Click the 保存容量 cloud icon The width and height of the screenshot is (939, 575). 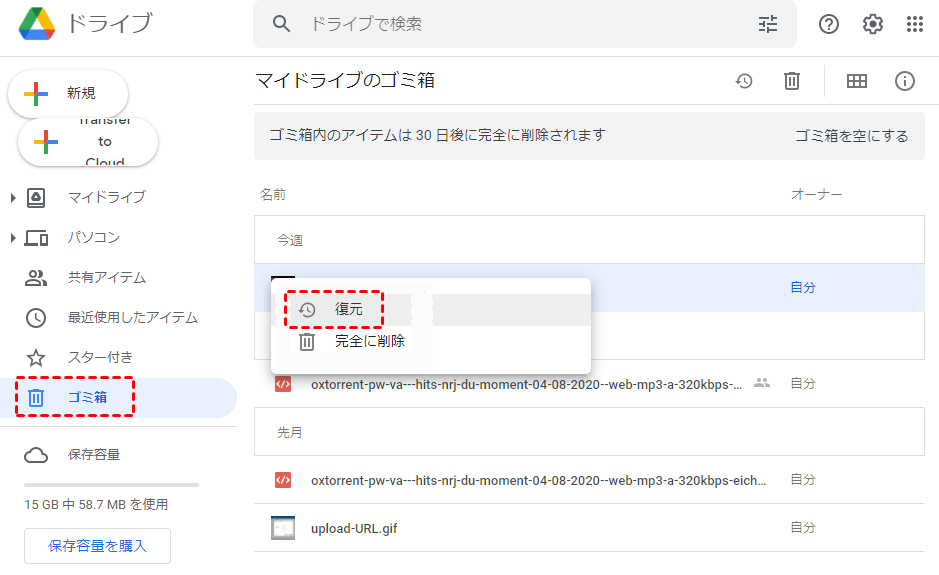point(36,455)
